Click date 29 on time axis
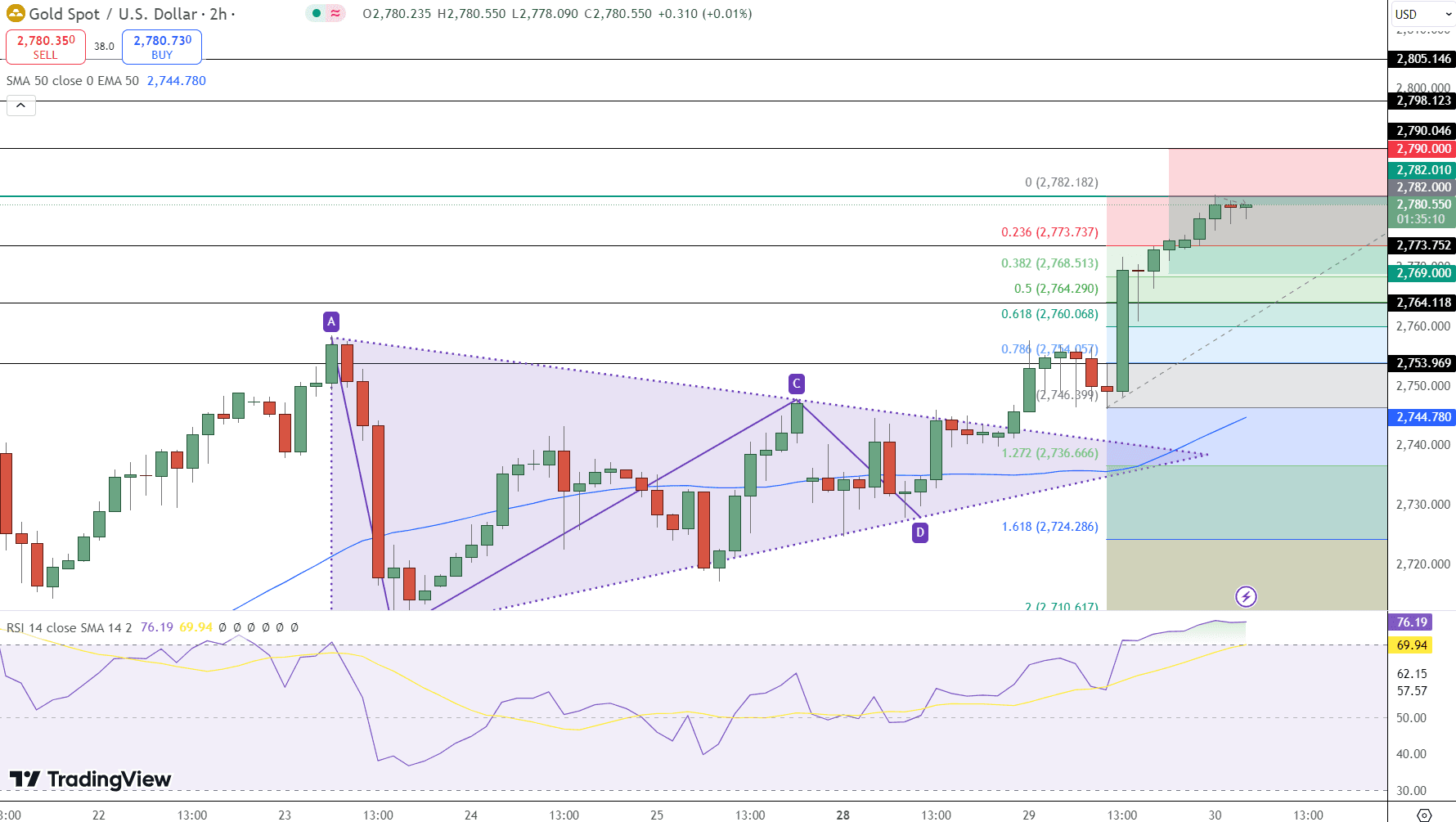 [x=1029, y=815]
